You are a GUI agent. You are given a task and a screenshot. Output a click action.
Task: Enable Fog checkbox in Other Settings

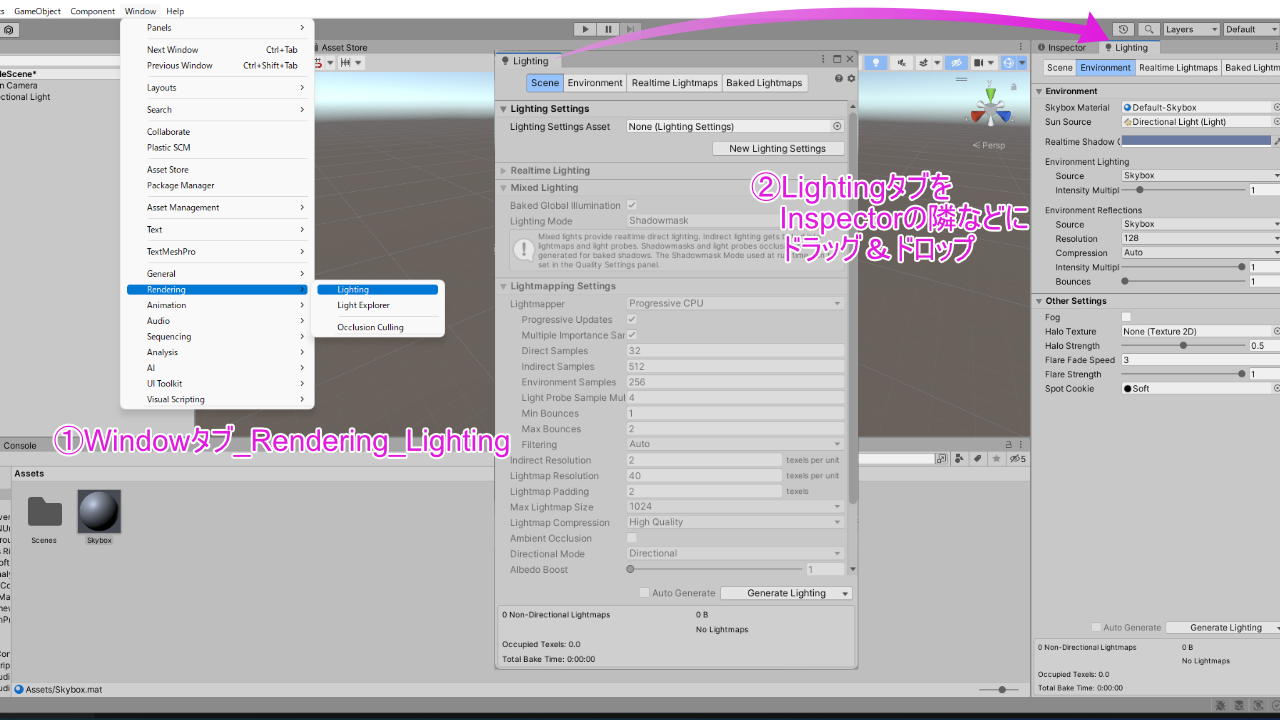1127,317
